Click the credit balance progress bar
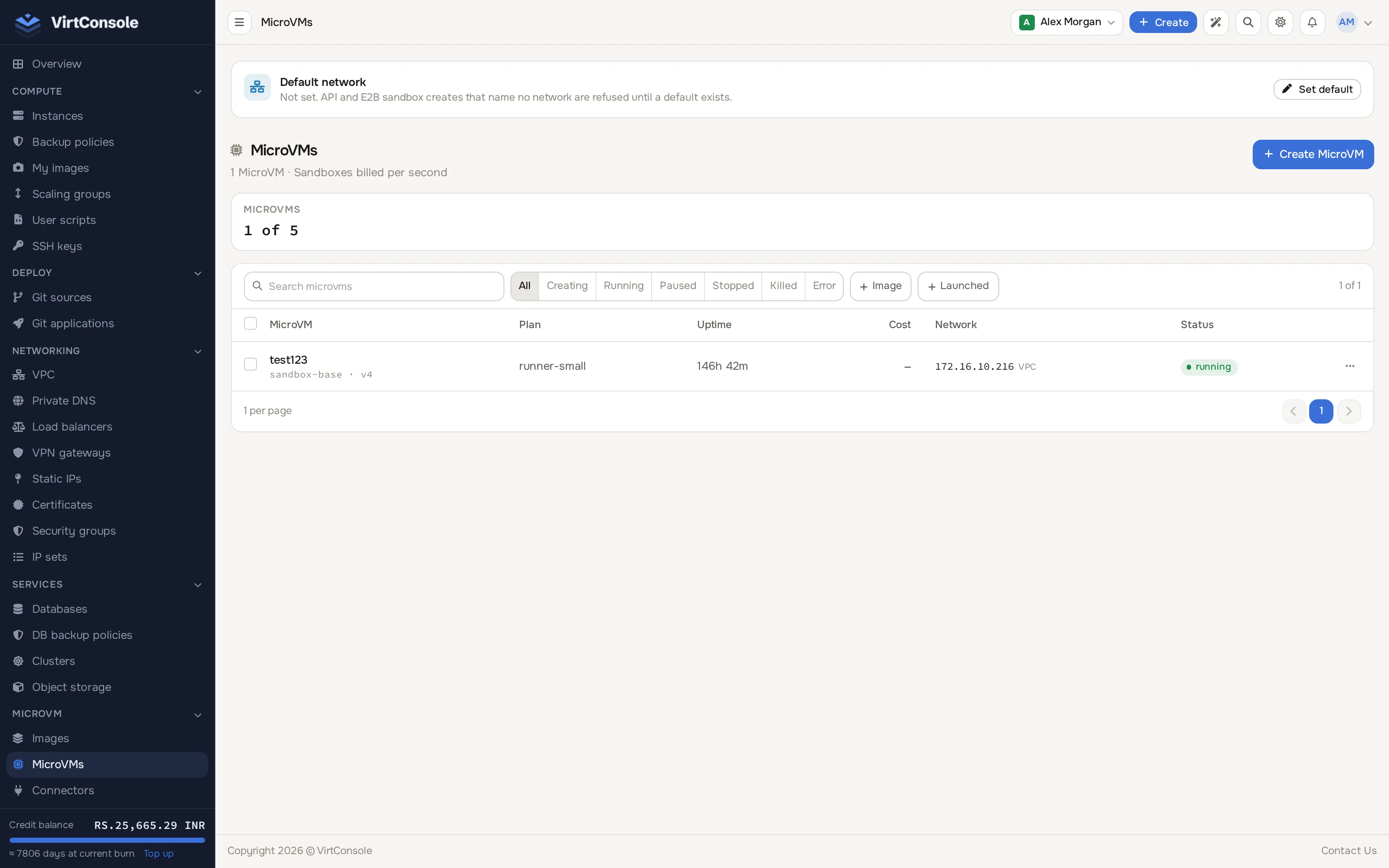The image size is (1389, 868). [107, 840]
